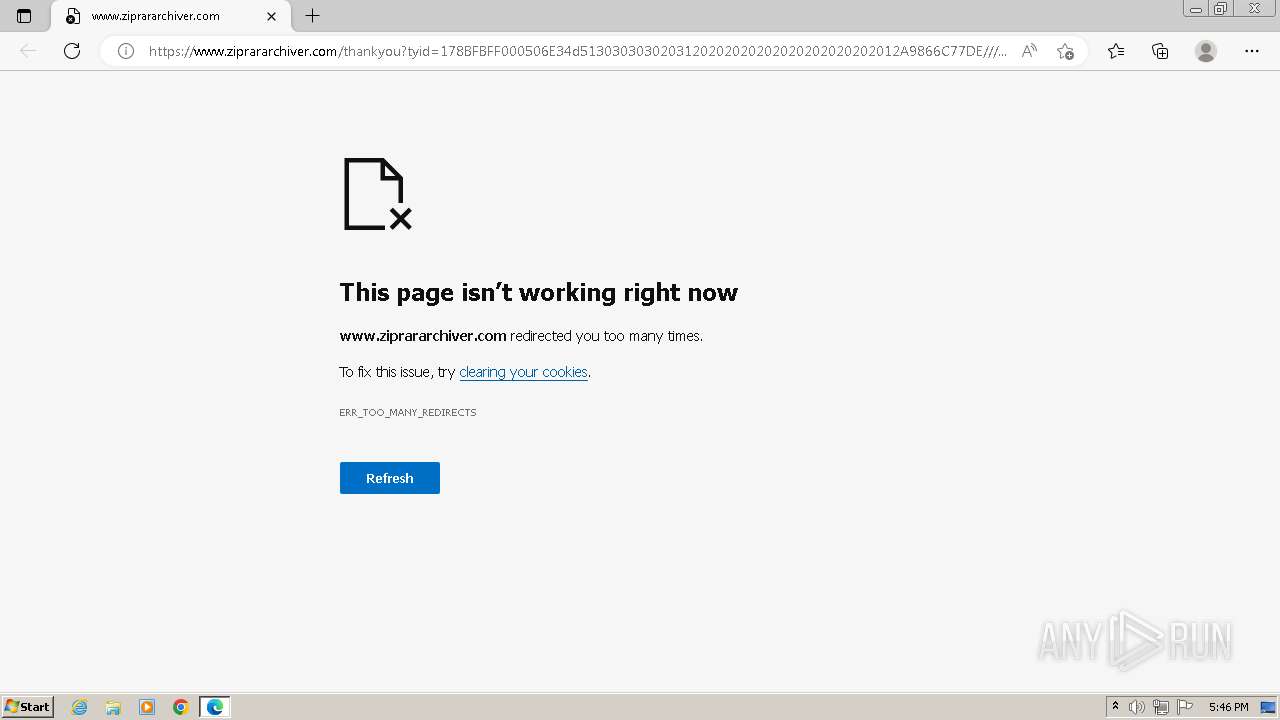Open the Favorites list icon
This screenshot has width=1280, height=720.
click(x=1116, y=51)
